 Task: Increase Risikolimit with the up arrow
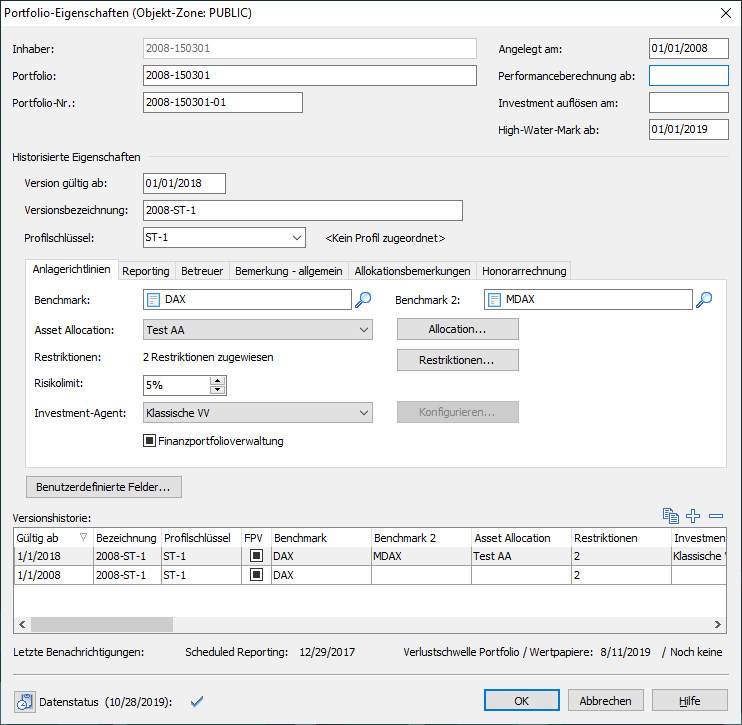coord(218,380)
